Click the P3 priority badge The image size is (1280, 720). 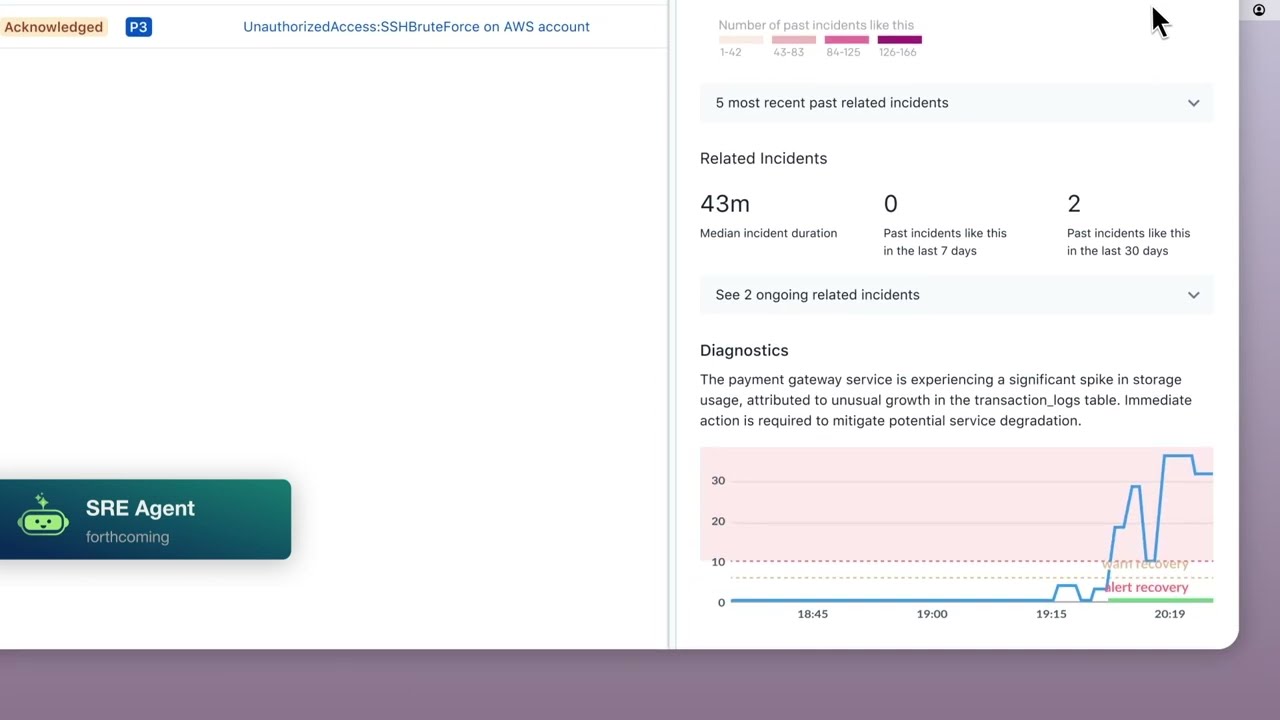click(138, 27)
